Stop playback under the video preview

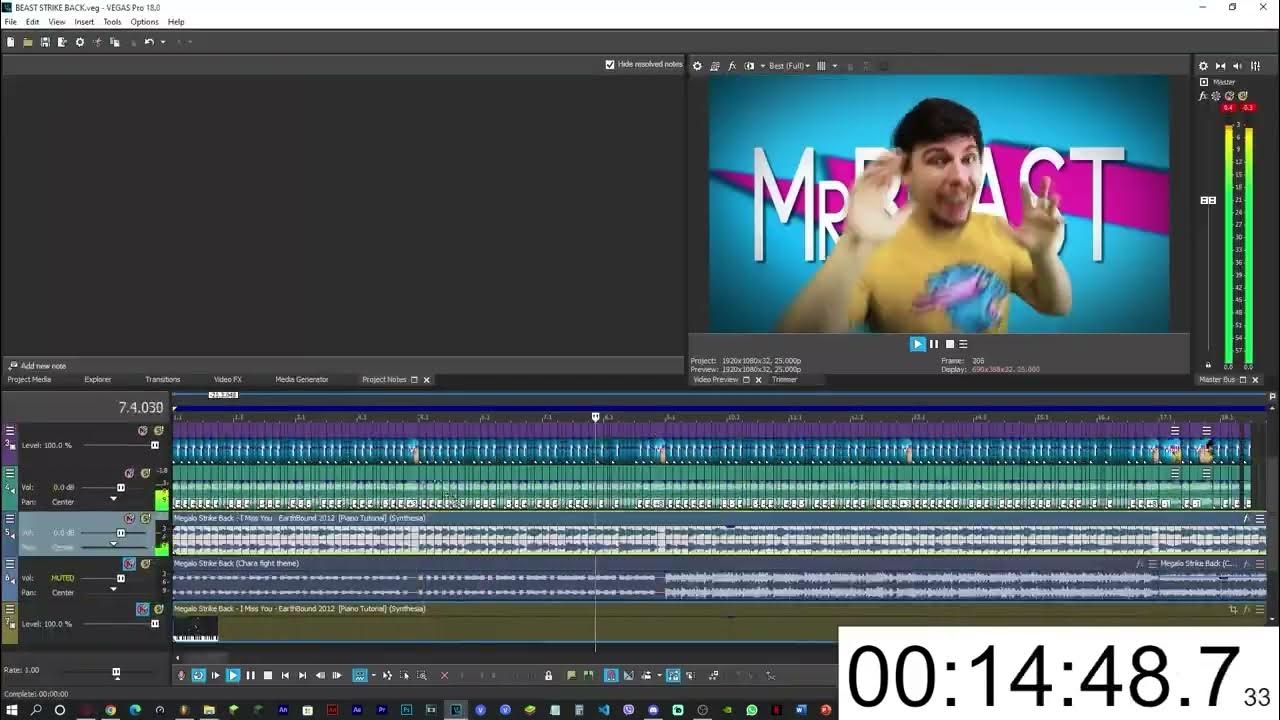[950, 344]
